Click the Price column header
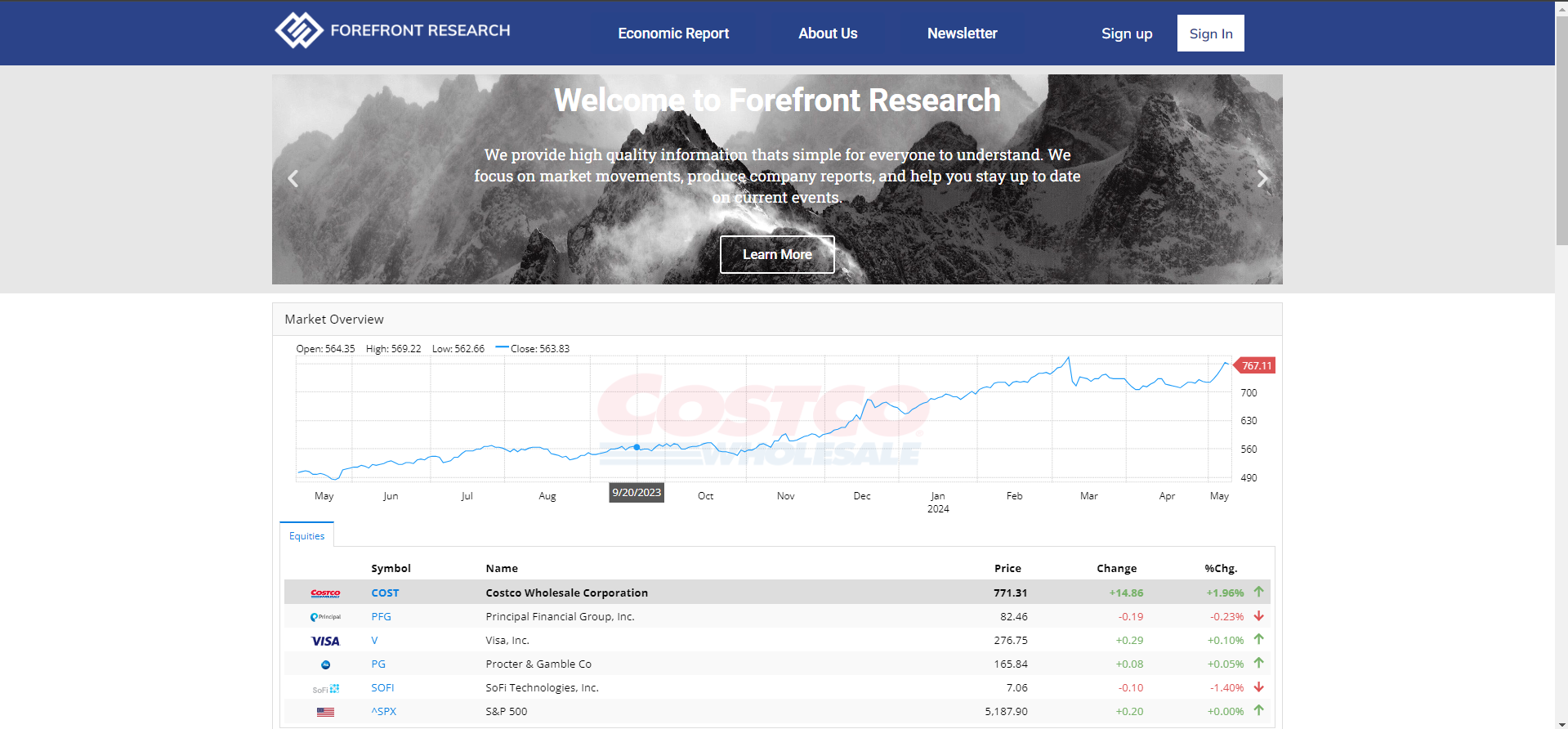Screen dimensions: 1568x729 (x=1007, y=569)
